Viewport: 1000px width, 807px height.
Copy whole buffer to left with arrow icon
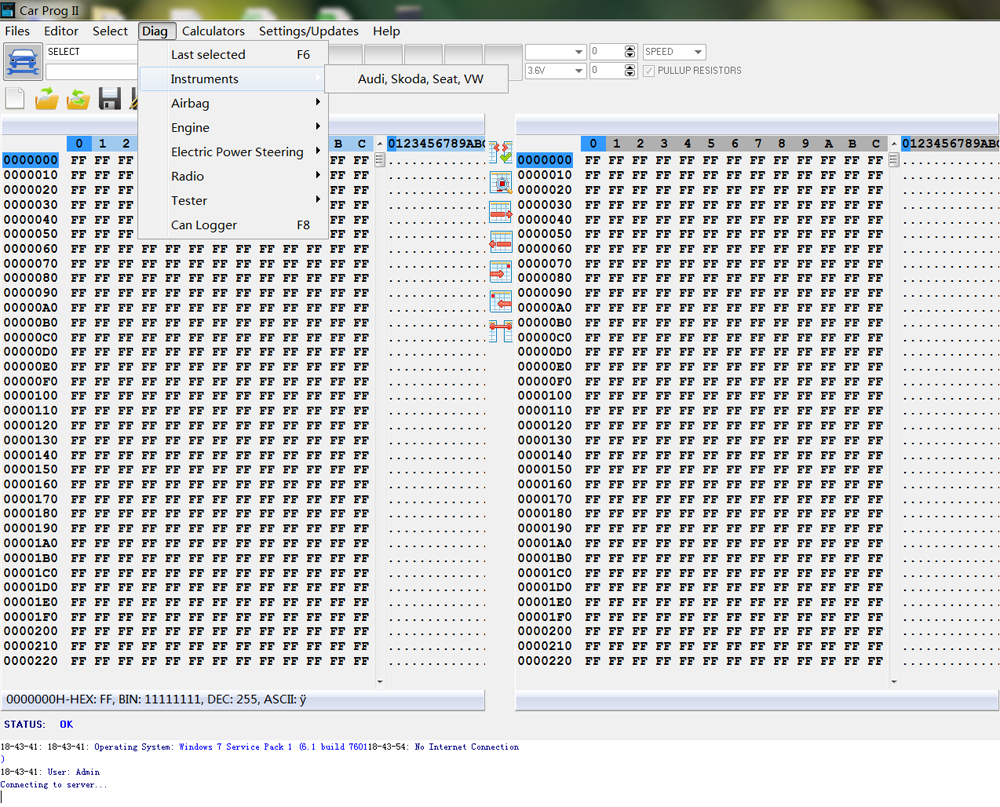[501, 242]
